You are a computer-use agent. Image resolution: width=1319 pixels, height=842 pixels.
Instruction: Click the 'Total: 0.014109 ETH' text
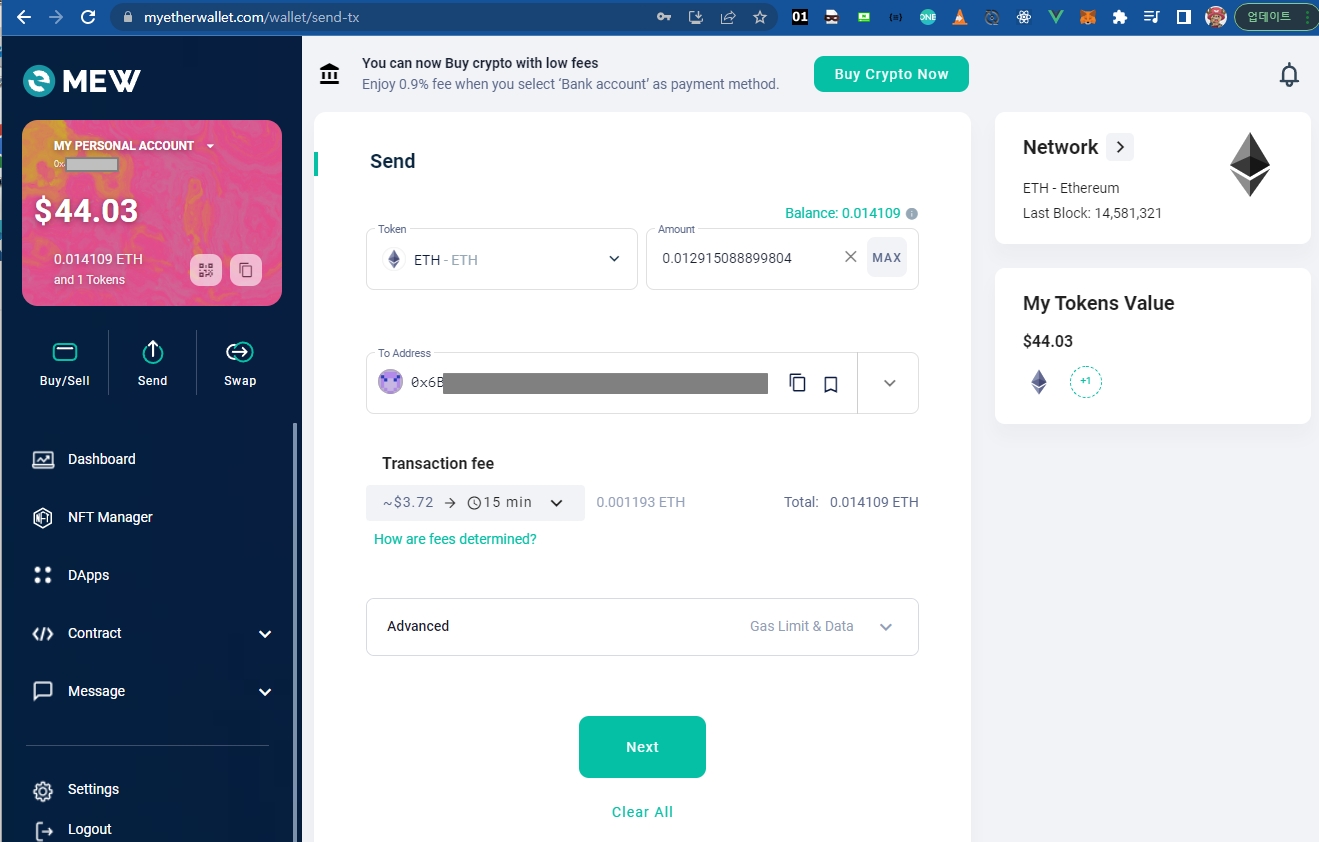851,502
